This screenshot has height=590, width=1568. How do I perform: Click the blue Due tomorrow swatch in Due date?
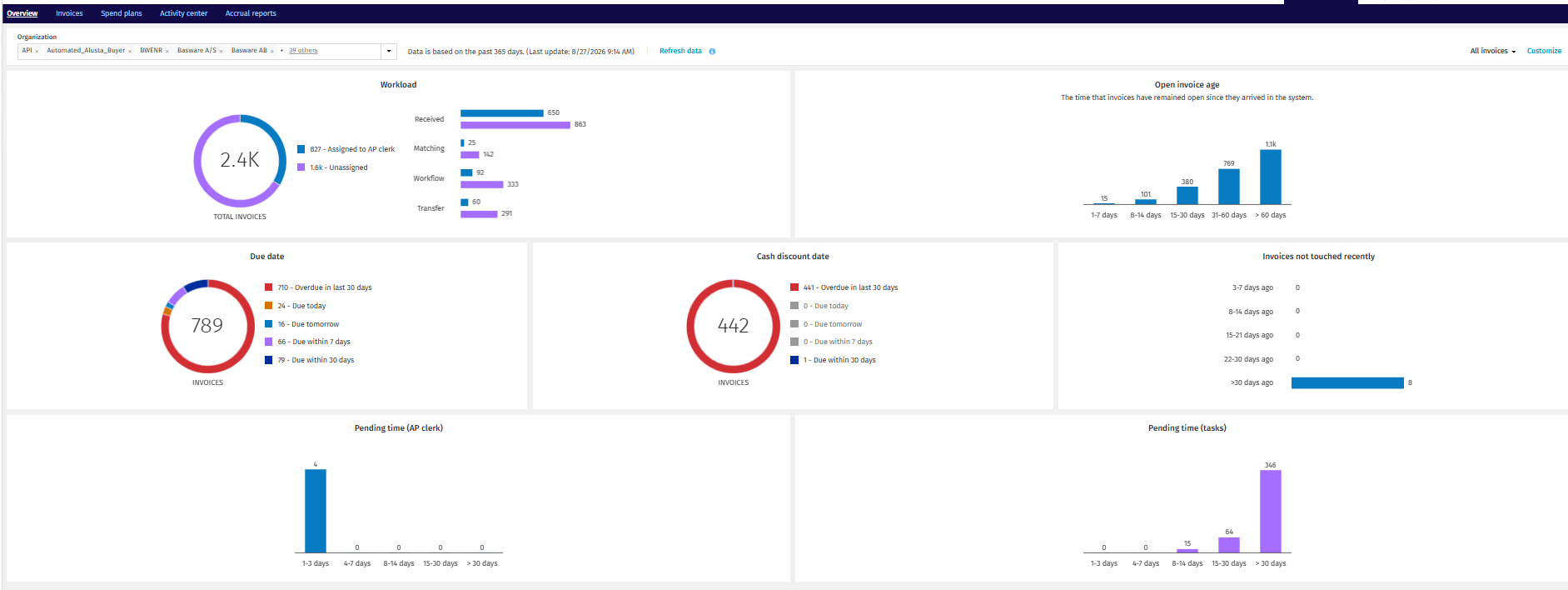[269, 324]
